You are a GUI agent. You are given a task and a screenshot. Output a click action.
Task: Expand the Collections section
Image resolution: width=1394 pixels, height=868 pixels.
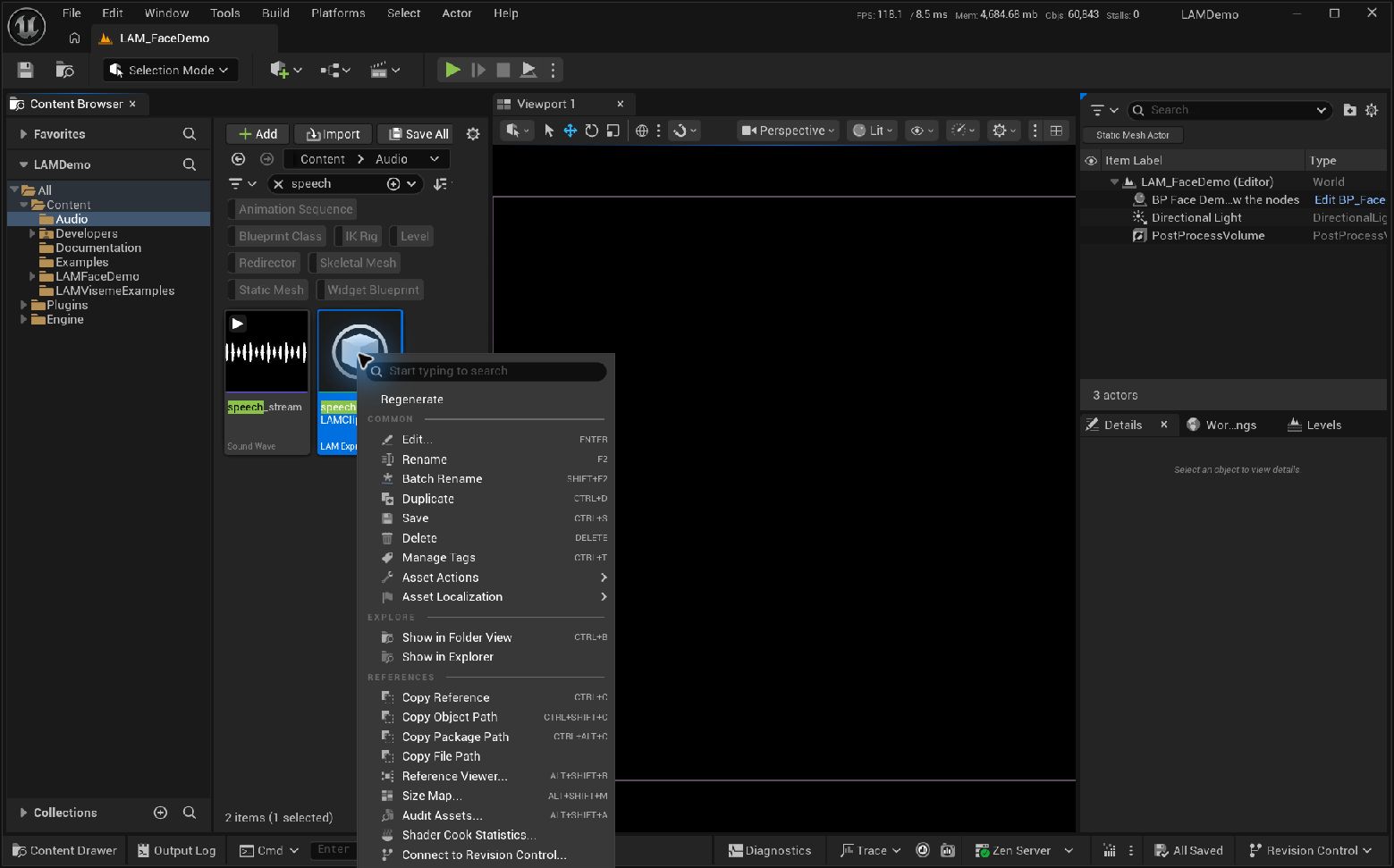pyautogui.click(x=23, y=813)
